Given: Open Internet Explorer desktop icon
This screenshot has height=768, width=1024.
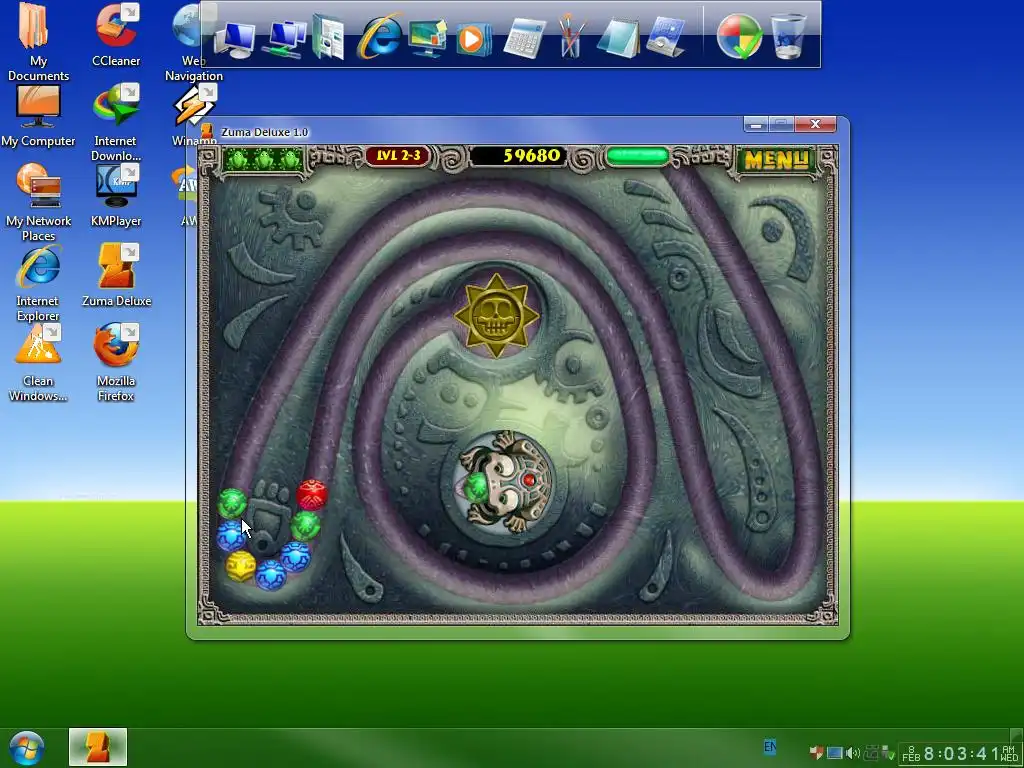Looking at the screenshot, I should click(x=38, y=283).
